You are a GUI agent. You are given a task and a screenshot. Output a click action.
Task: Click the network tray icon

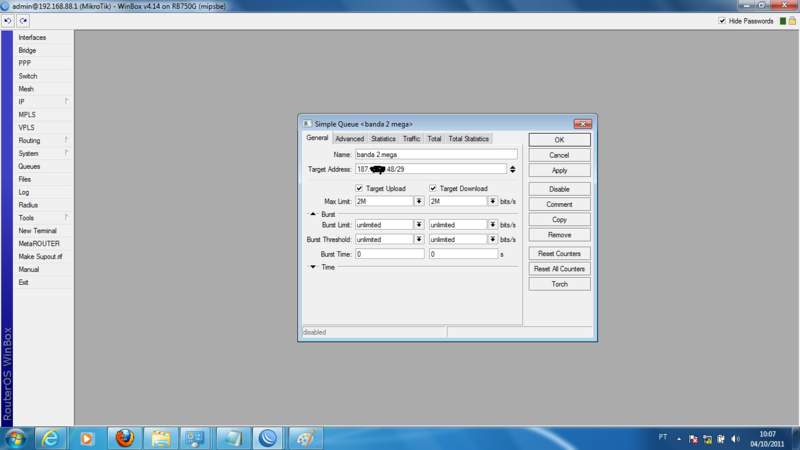click(x=707, y=439)
